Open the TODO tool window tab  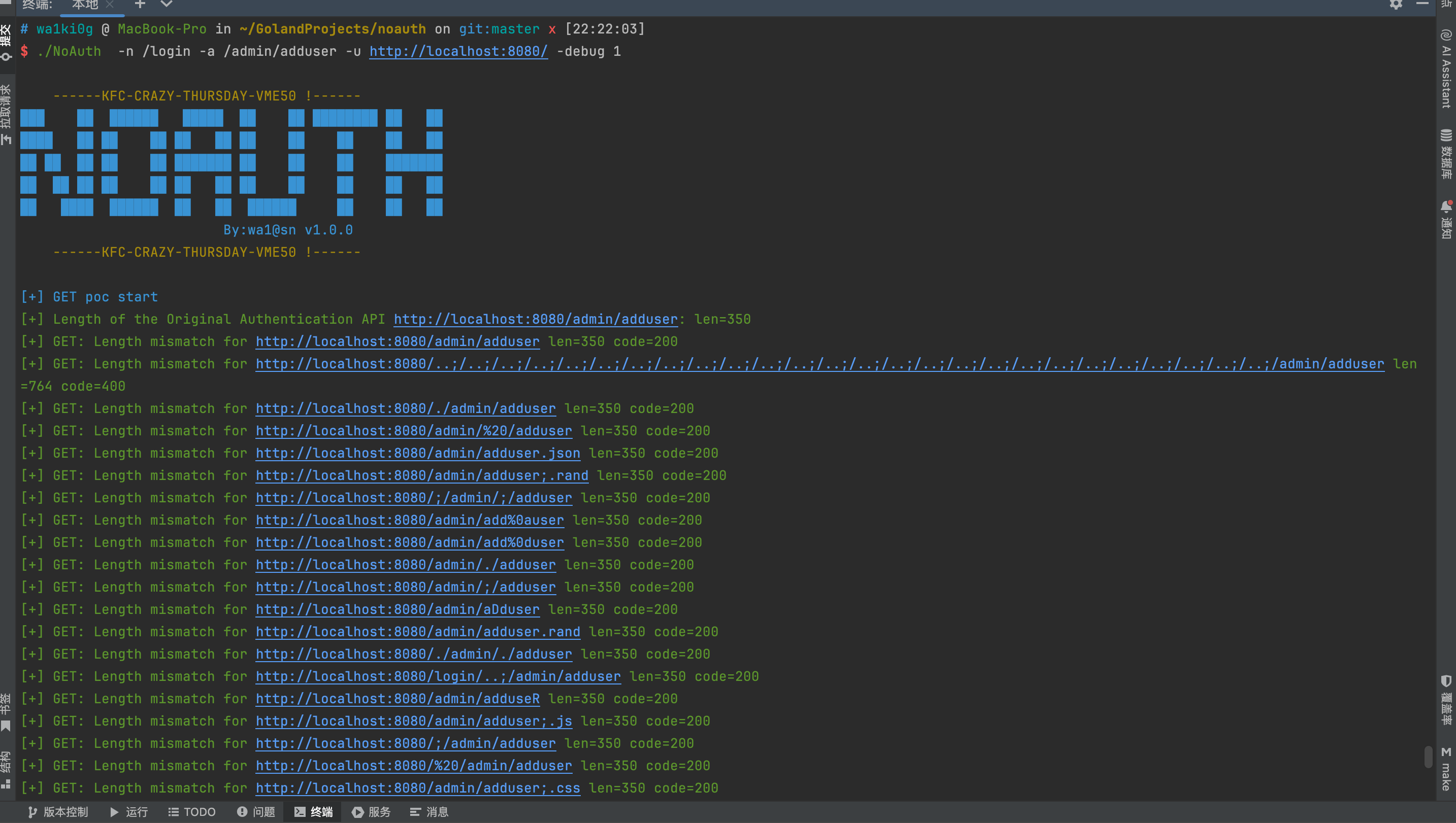[192, 812]
